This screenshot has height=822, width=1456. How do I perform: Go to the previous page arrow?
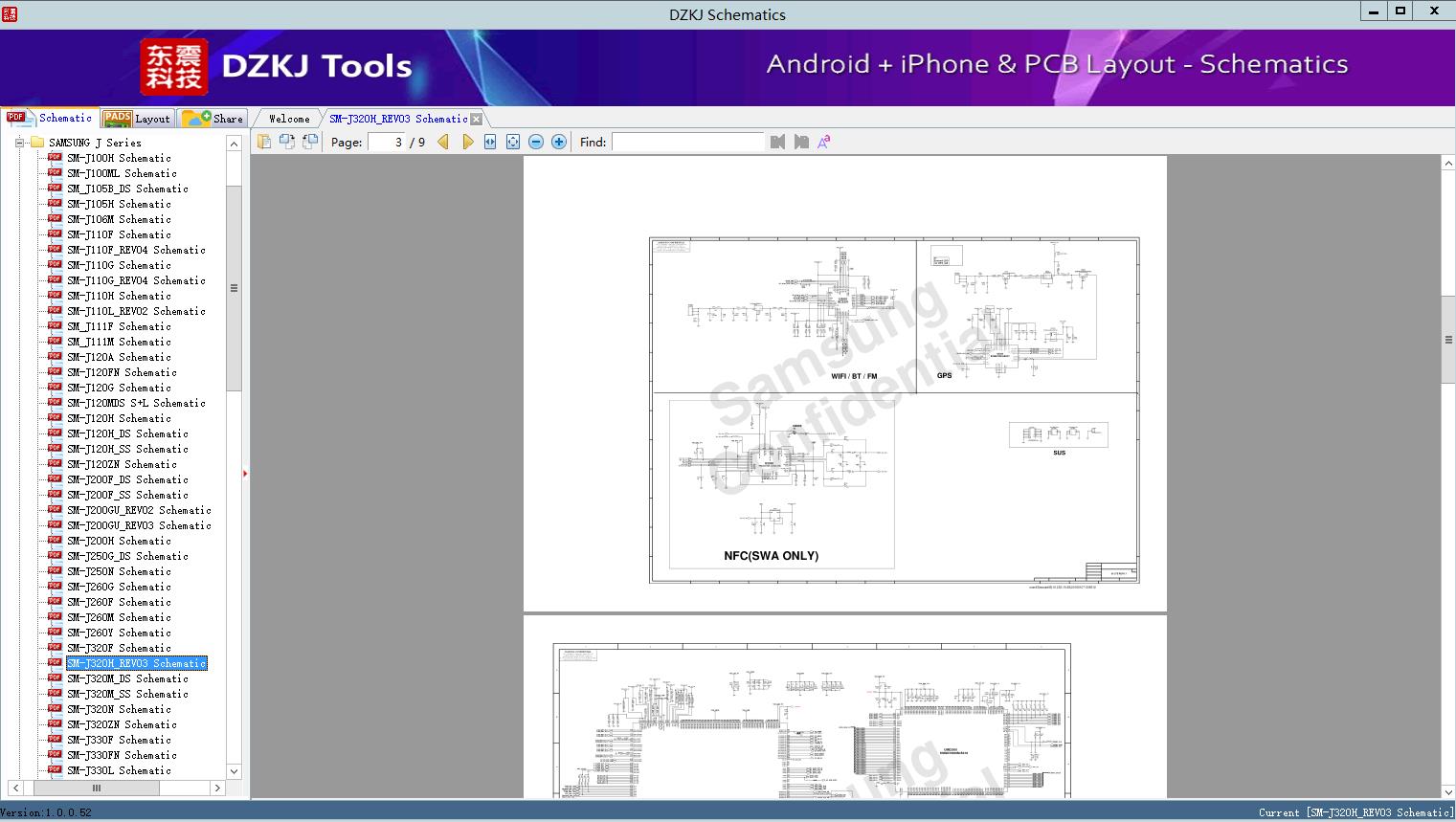[x=442, y=142]
